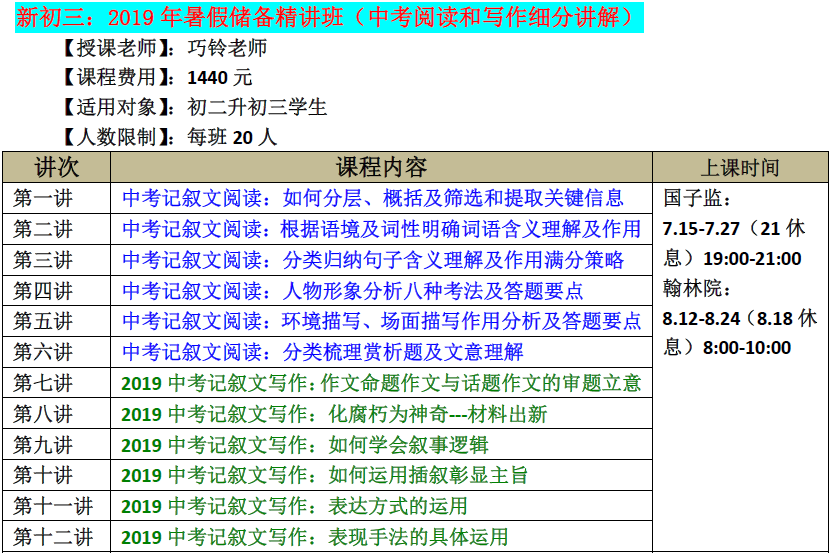Click the 授课老师 巧铃老师 line
Image resolution: width=831 pixels, height=554 pixels.
163,48
